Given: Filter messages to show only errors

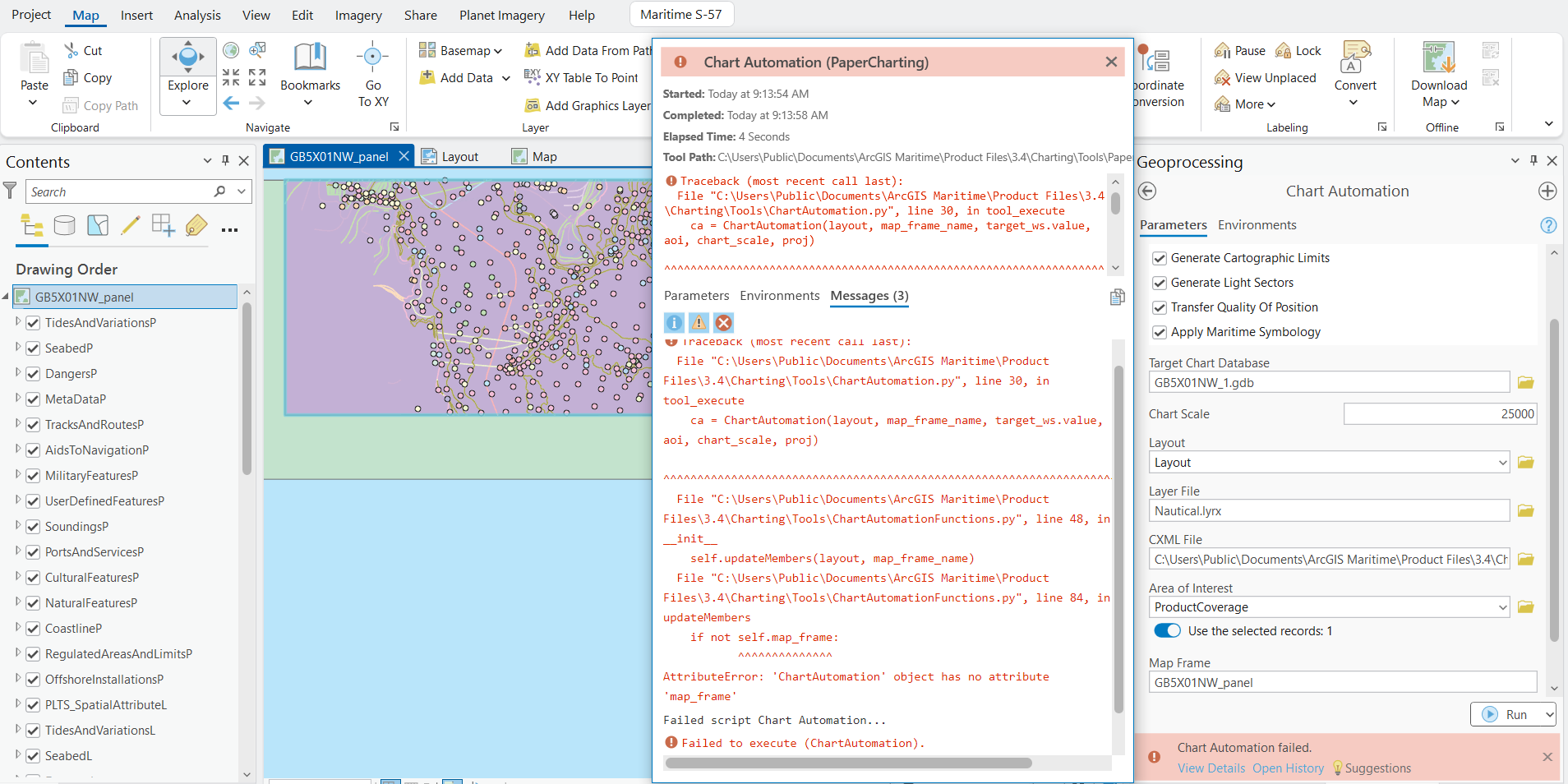Looking at the screenshot, I should [x=722, y=323].
